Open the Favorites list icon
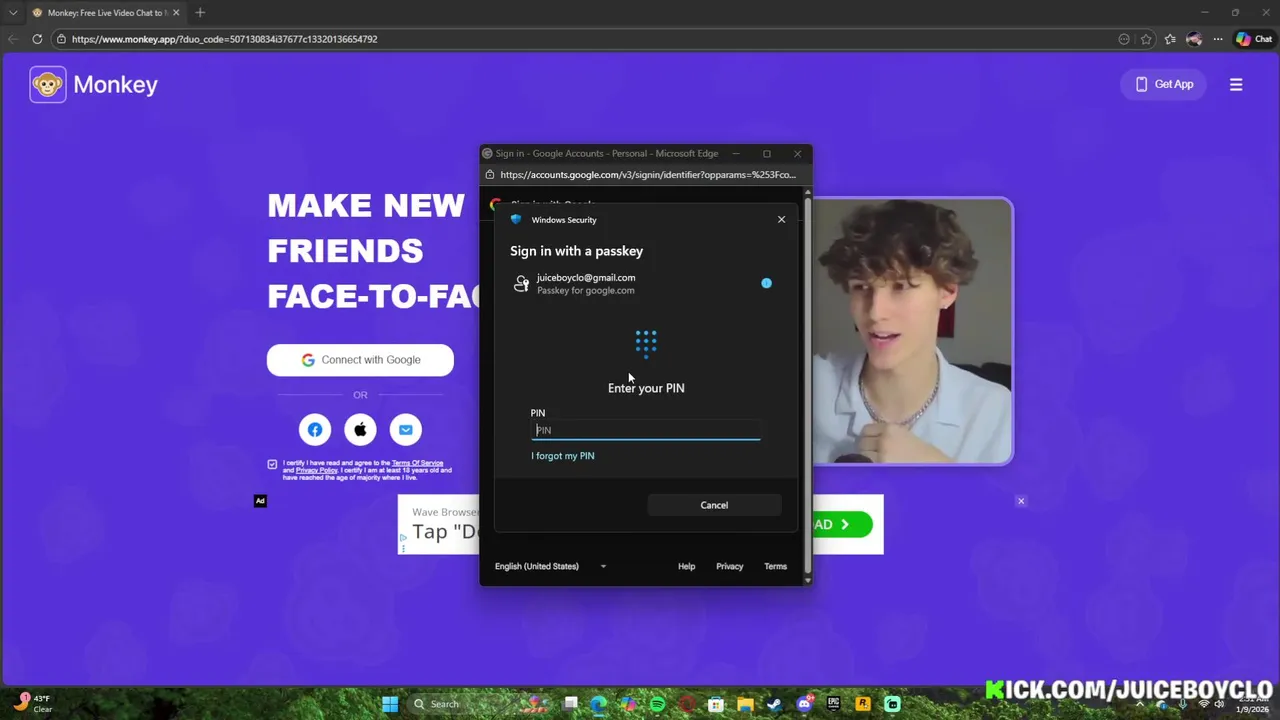The width and height of the screenshot is (1280, 720). [1170, 39]
